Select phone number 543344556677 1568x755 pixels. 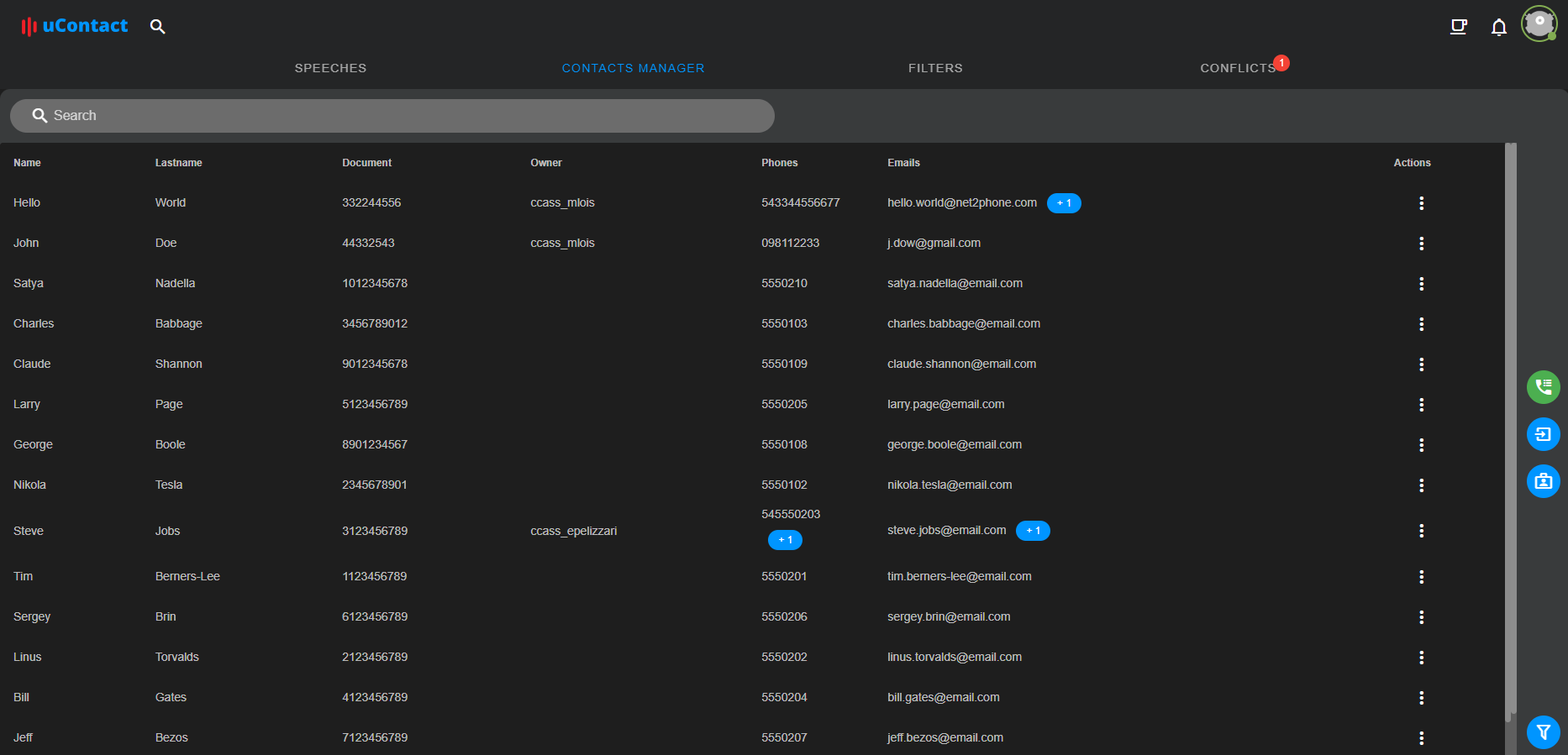pos(800,202)
